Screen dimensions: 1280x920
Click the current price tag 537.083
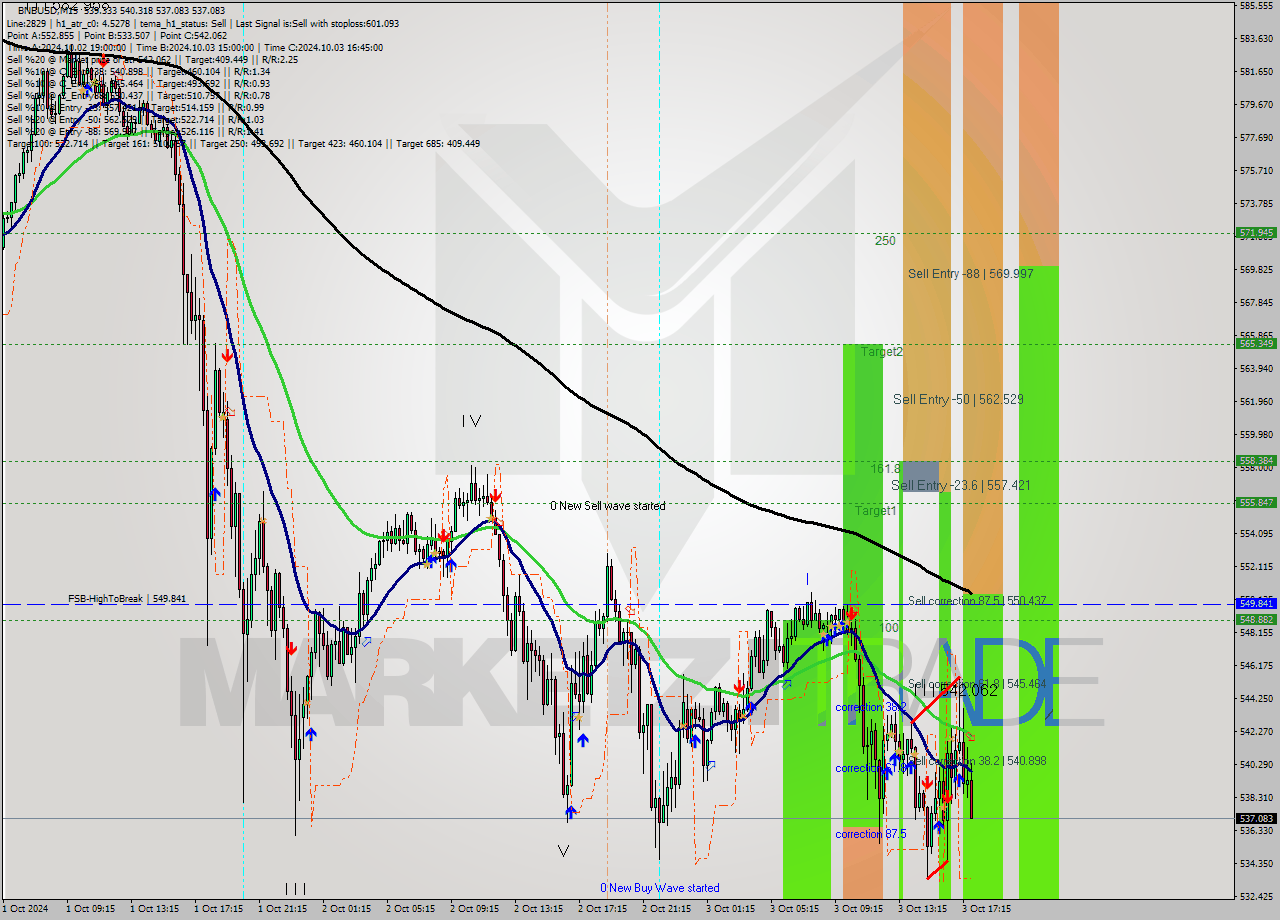point(1257,818)
